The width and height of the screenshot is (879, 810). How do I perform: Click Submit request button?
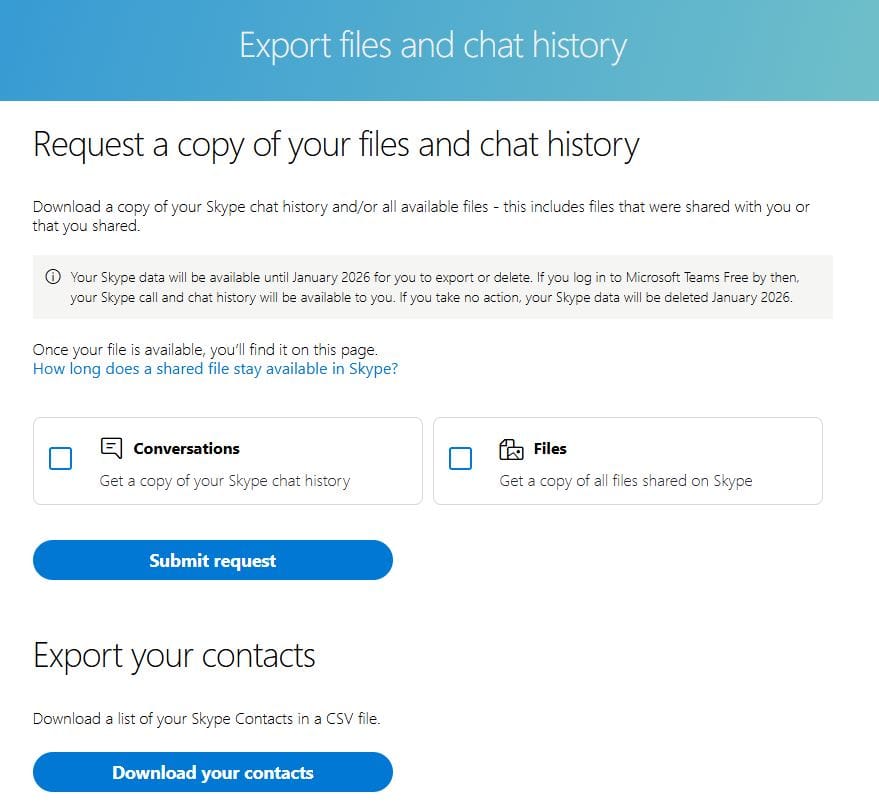213,560
